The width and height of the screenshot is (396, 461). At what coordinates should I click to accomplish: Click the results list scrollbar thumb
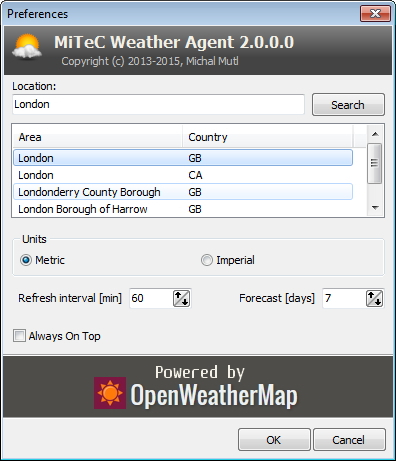[x=375, y=163]
